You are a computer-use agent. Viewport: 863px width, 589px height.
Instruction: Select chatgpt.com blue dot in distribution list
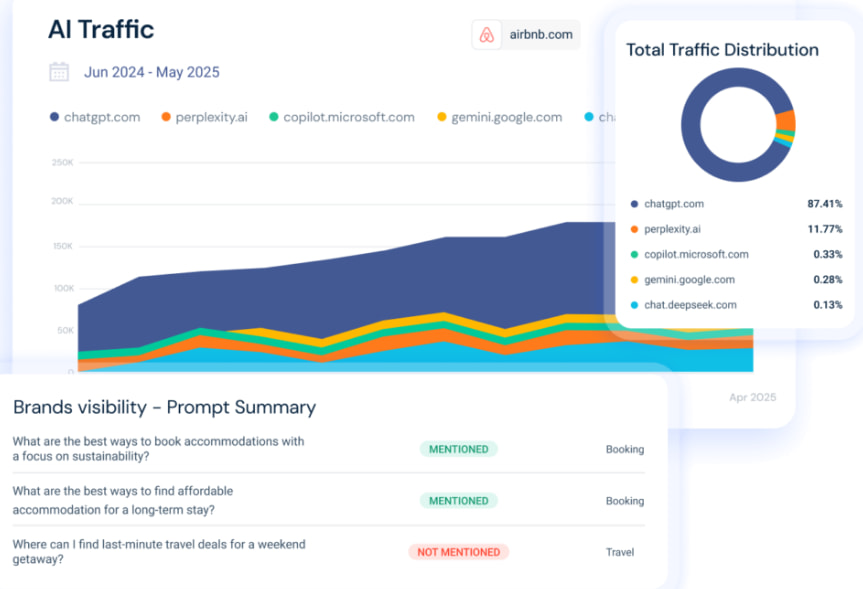634,204
